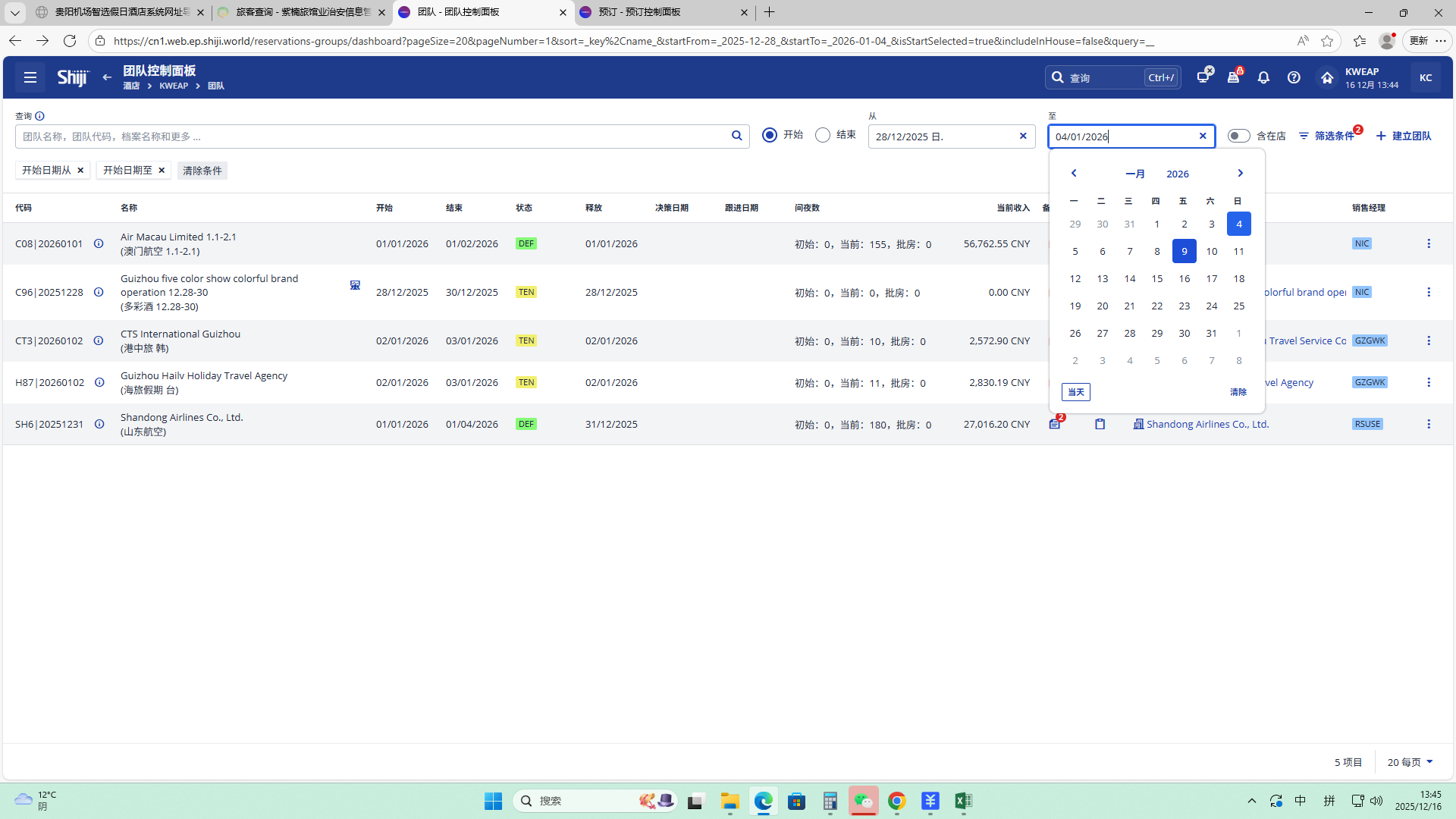This screenshot has height=819, width=1456.
Task: Click the 建立团队 button
Action: pyautogui.click(x=1404, y=136)
